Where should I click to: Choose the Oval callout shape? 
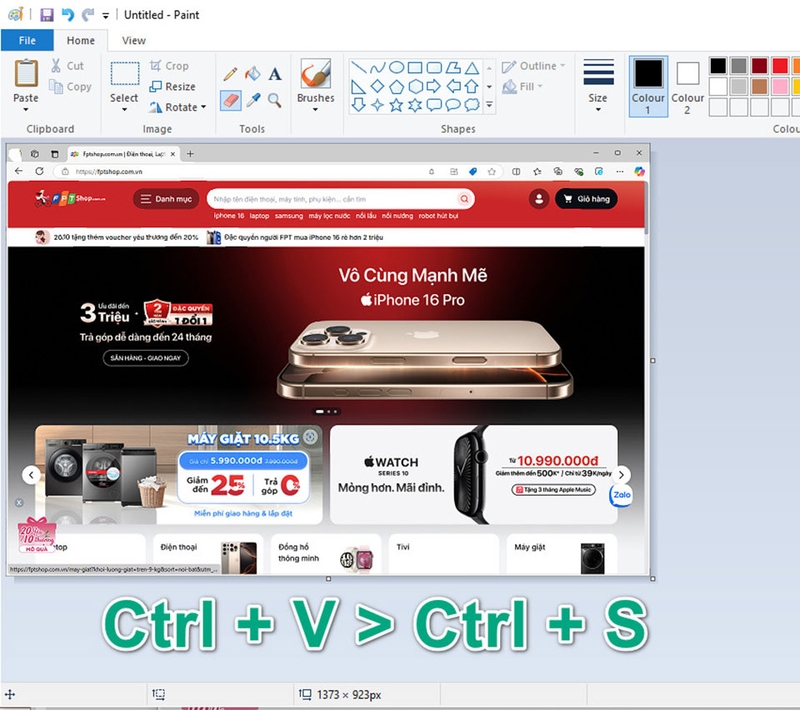[x=453, y=105]
